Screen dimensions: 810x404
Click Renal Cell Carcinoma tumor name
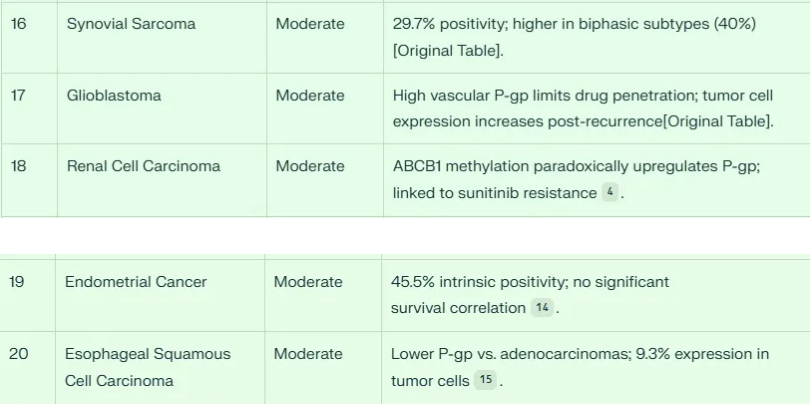(144, 166)
